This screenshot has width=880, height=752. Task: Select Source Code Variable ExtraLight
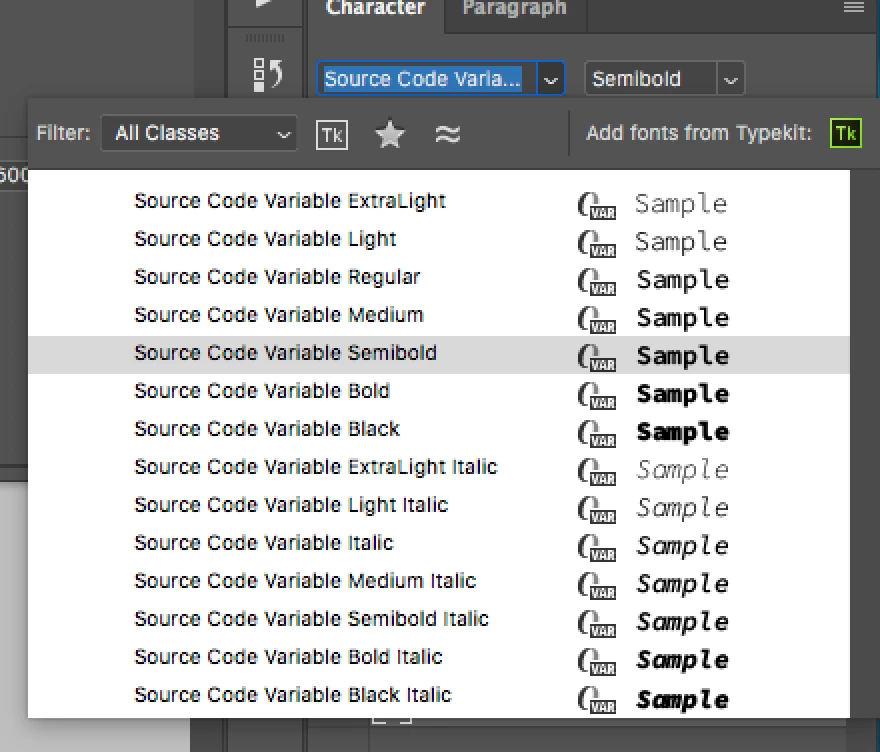[439, 201]
